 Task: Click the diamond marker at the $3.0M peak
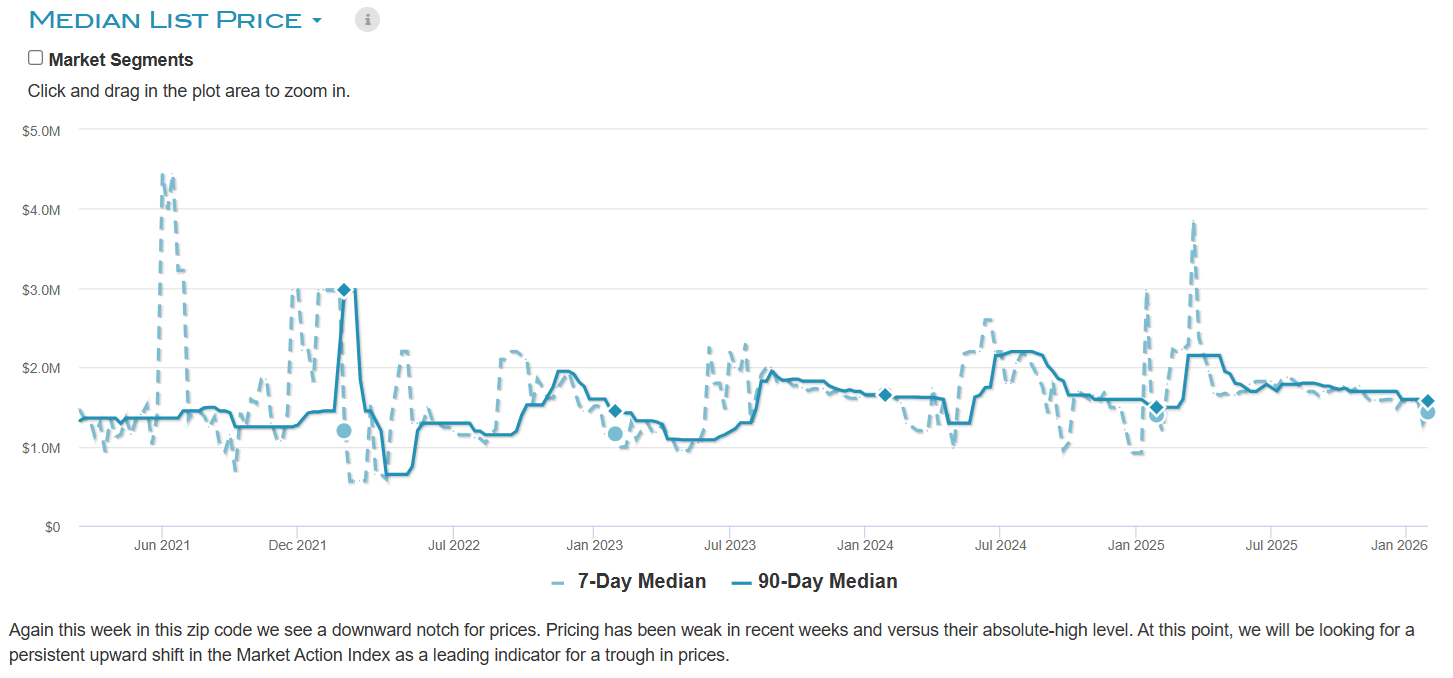click(x=344, y=290)
